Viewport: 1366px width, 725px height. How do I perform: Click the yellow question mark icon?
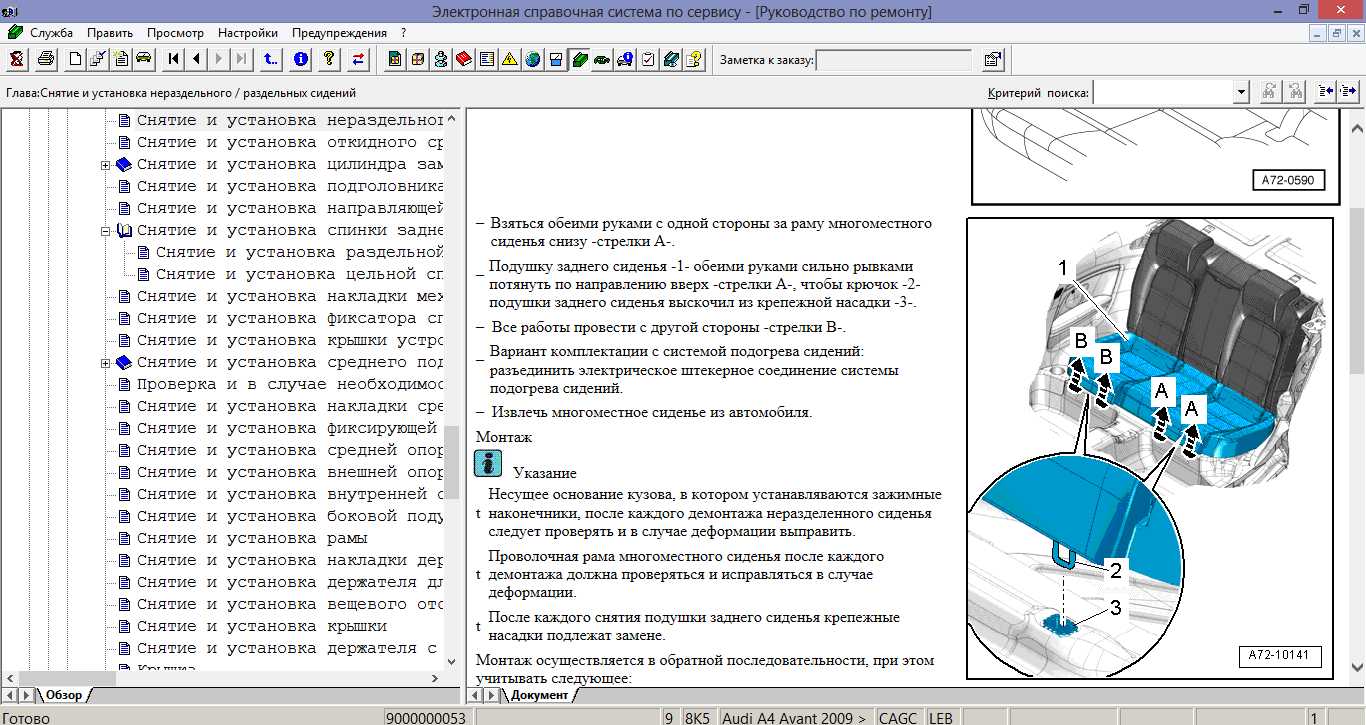tap(329, 59)
